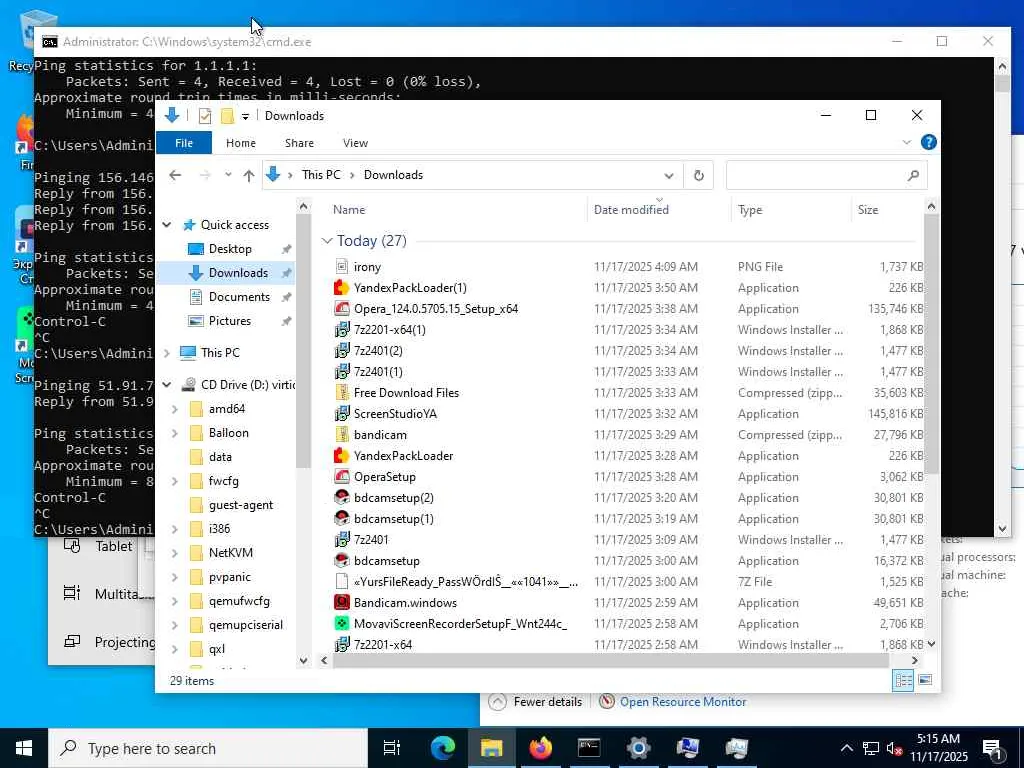The image size is (1024, 768).
Task: Go back with the back arrow
Action: [x=175, y=175]
